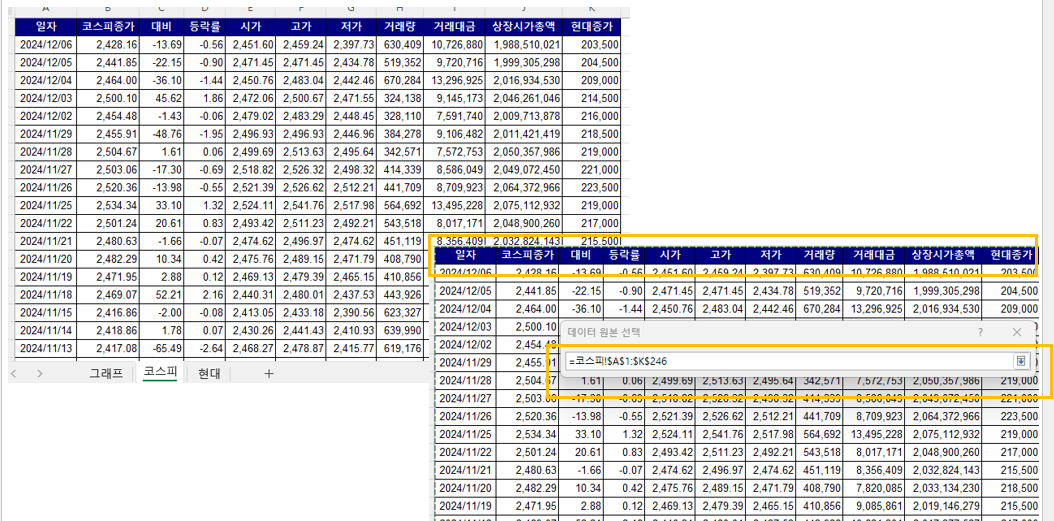Click closing price cell 2,418.86
This screenshot has width=1054, height=521.
108,330
